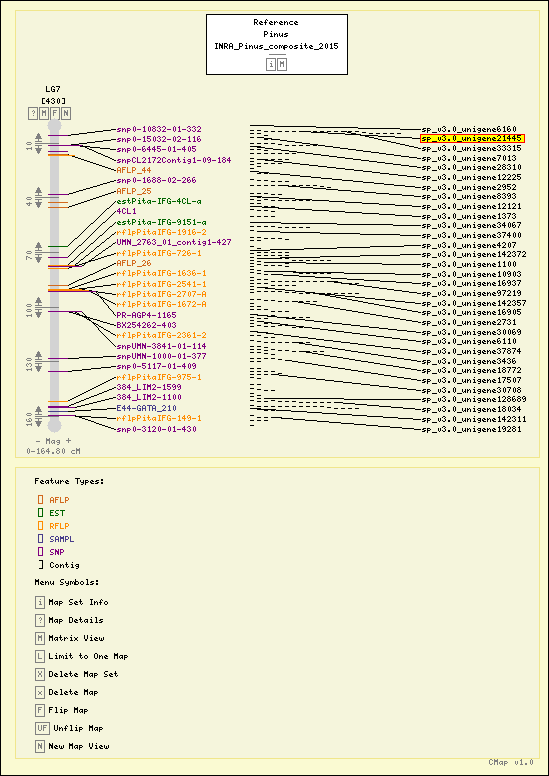Increase magnification with plus sign
The height and width of the screenshot is (776, 549).
tap(68, 440)
